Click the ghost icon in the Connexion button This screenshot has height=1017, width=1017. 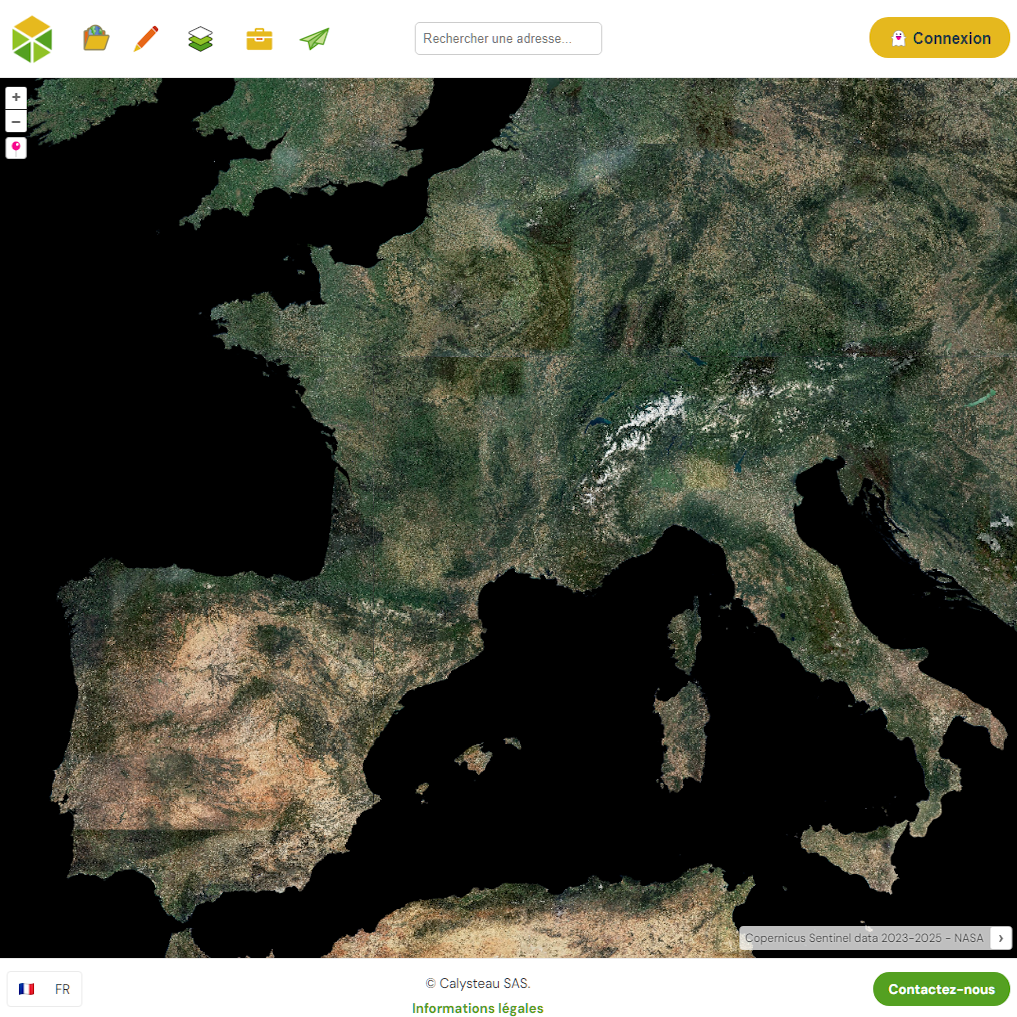898,38
